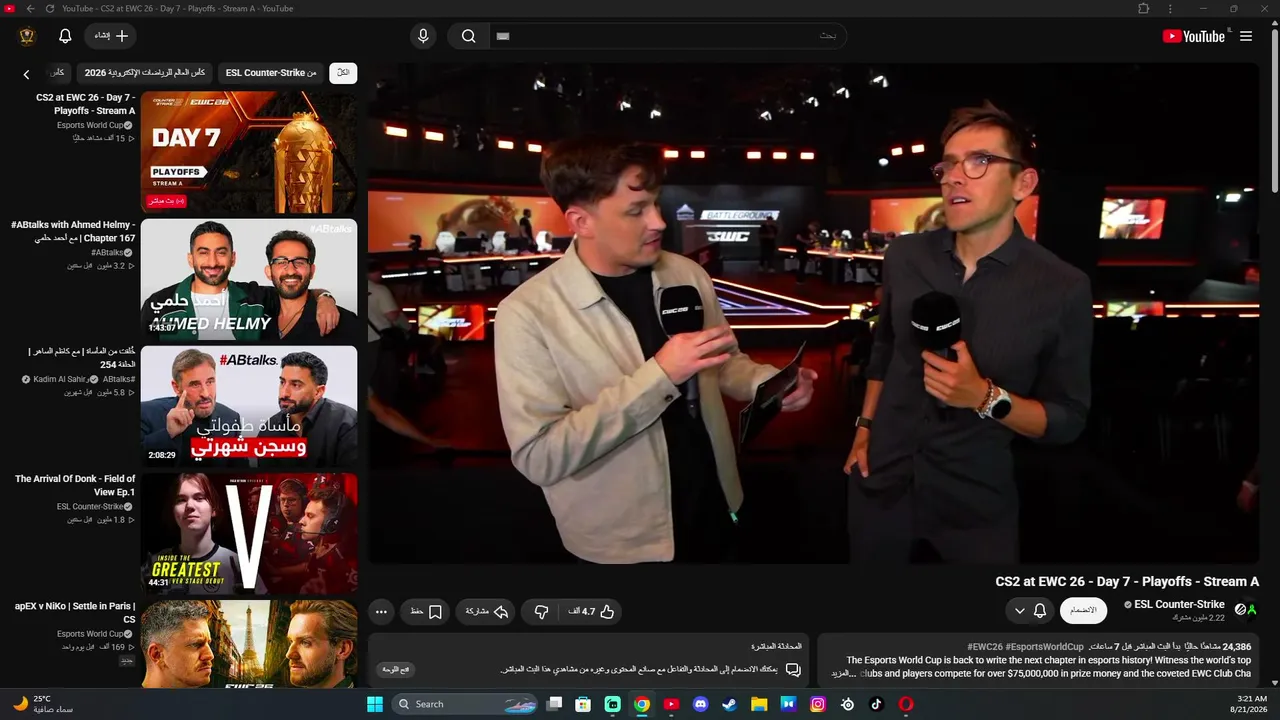Select the 'من ESL Counter-Strike' chip
Image resolution: width=1280 pixels, height=720 pixels.
(271, 73)
